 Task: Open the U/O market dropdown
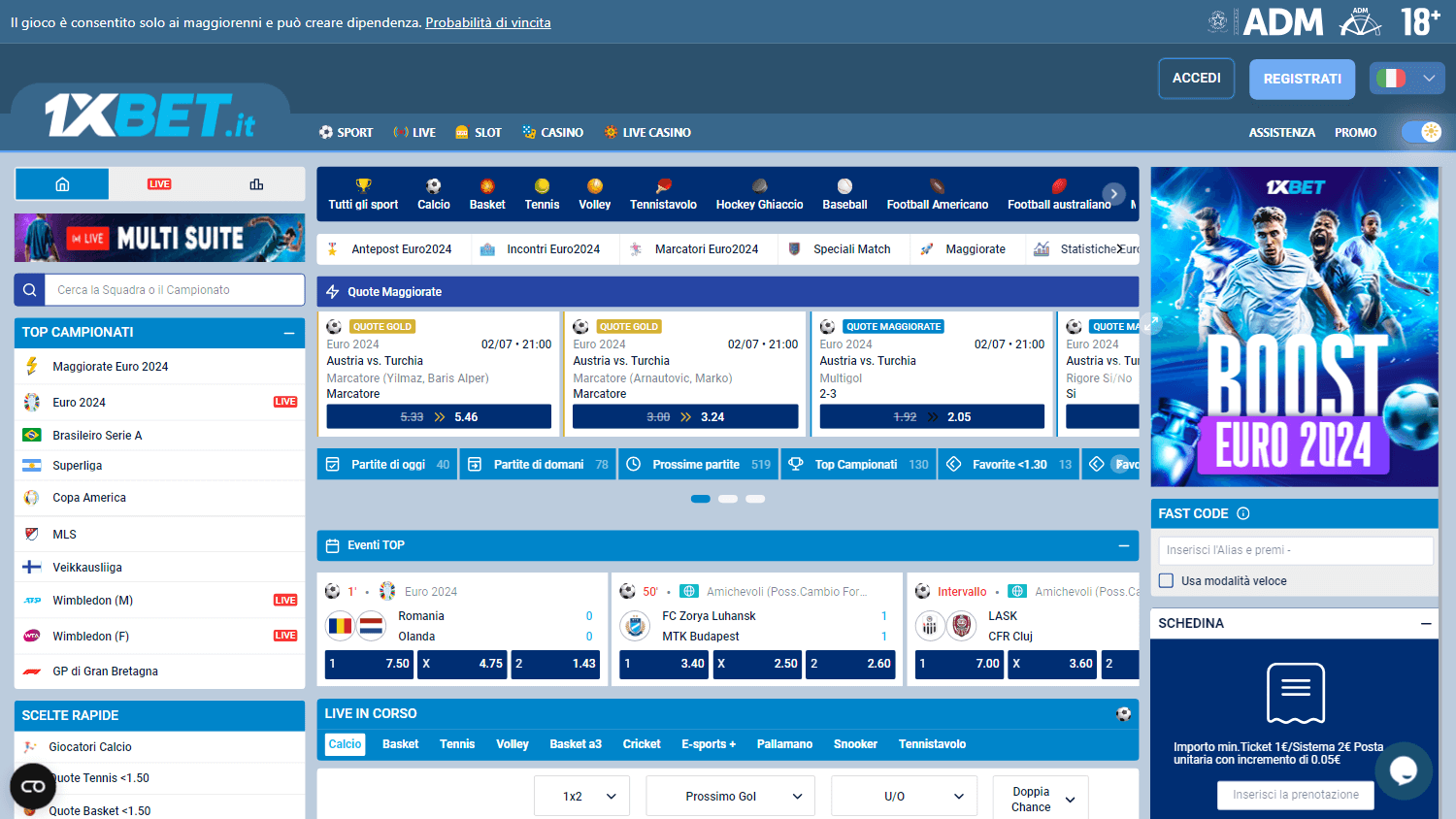click(x=904, y=796)
